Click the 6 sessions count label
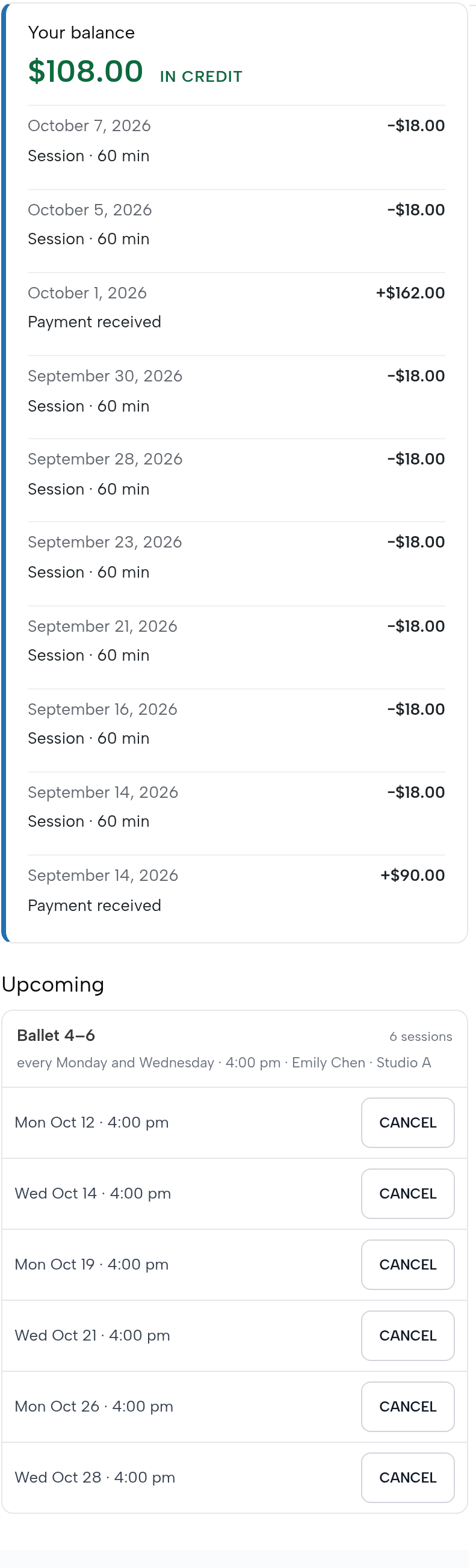The height and width of the screenshot is (1568, 476). pos(421,1036)
